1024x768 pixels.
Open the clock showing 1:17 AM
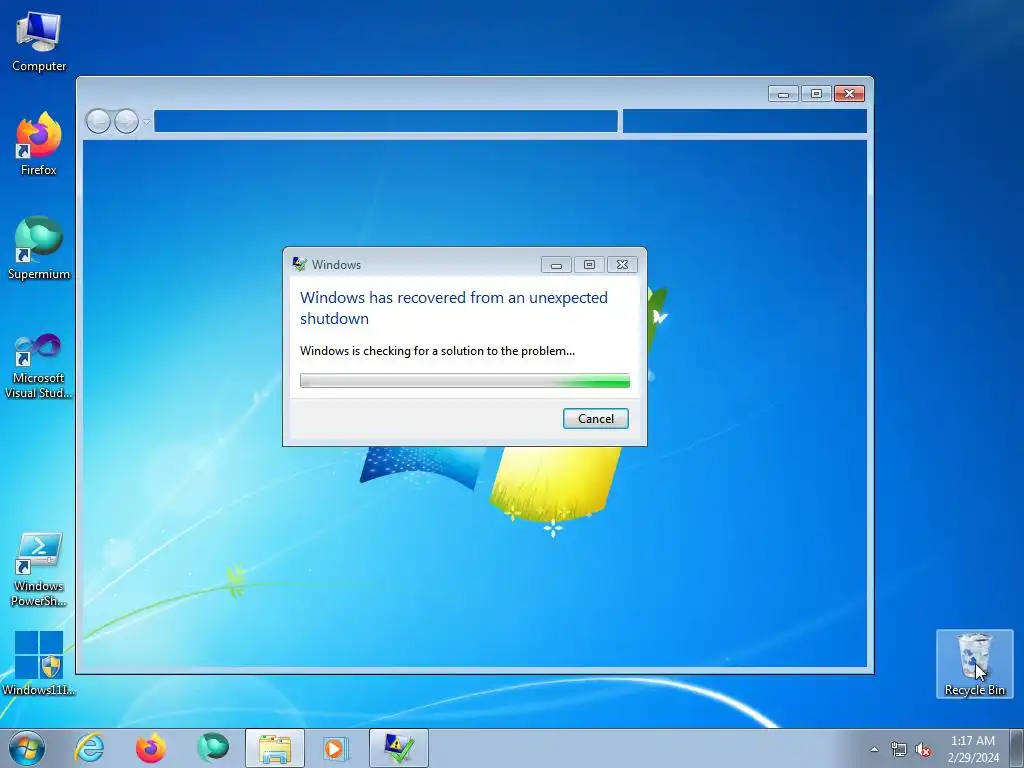coord(972,748)
